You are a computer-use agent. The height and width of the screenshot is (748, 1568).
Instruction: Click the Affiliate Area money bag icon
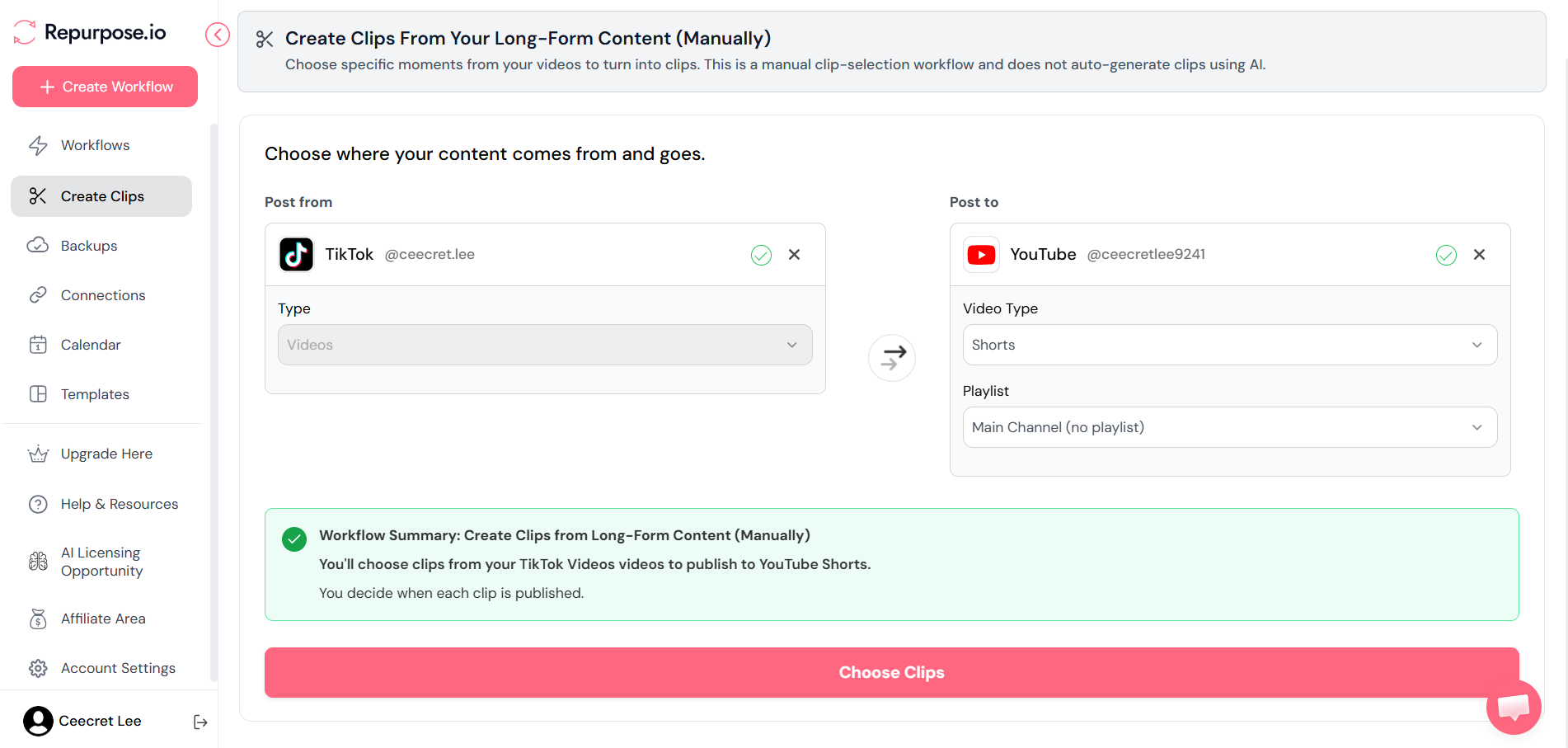click(x=38, y=619)
